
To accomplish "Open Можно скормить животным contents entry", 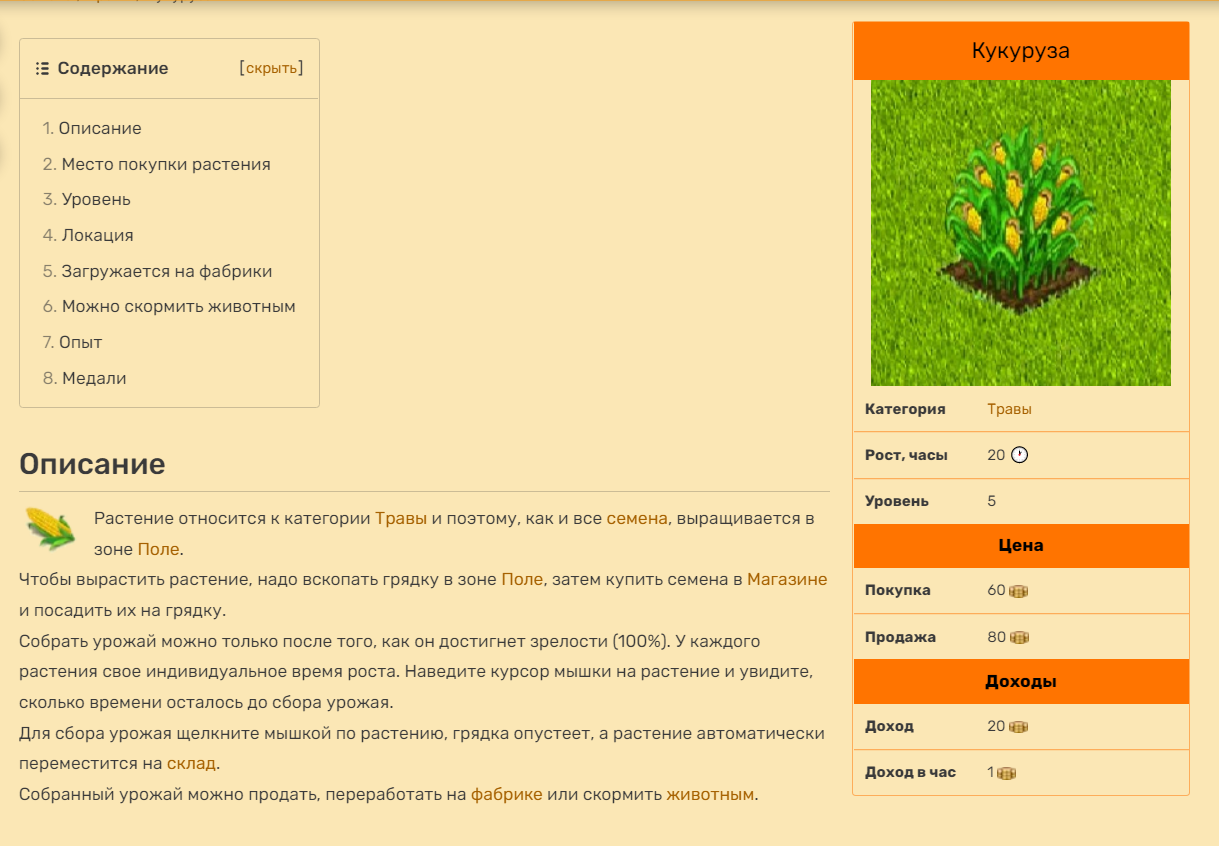I will pos(169,306).
